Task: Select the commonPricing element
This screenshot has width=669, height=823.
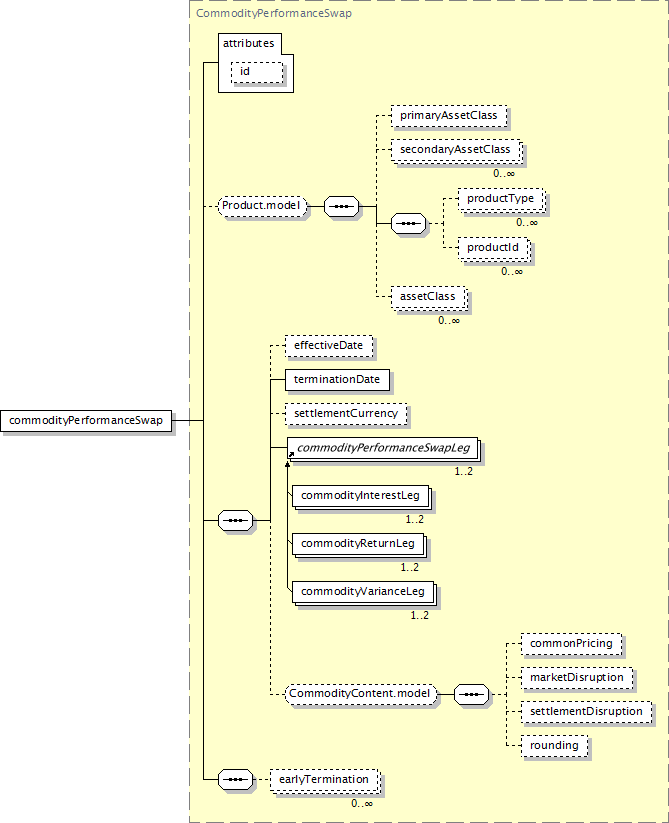Action: pyautogui.click(x=571, y=644)
